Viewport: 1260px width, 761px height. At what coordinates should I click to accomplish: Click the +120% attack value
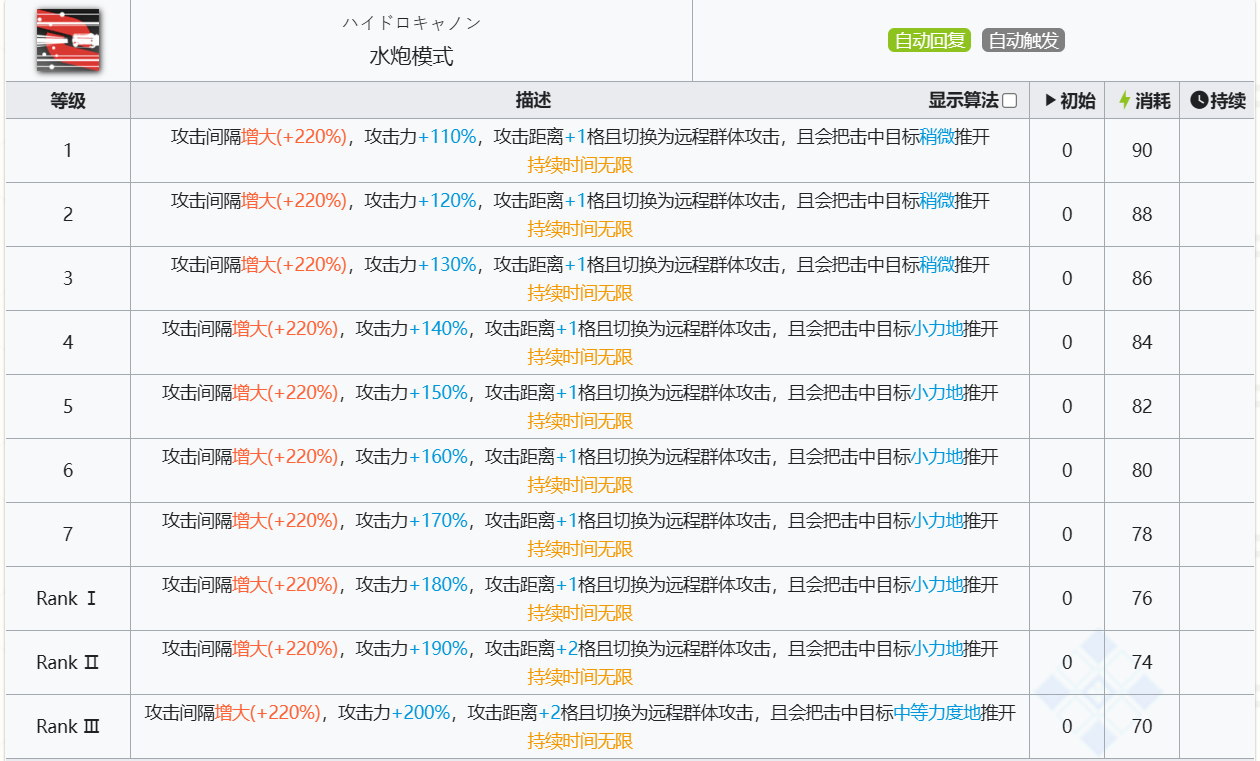(447, 201)
